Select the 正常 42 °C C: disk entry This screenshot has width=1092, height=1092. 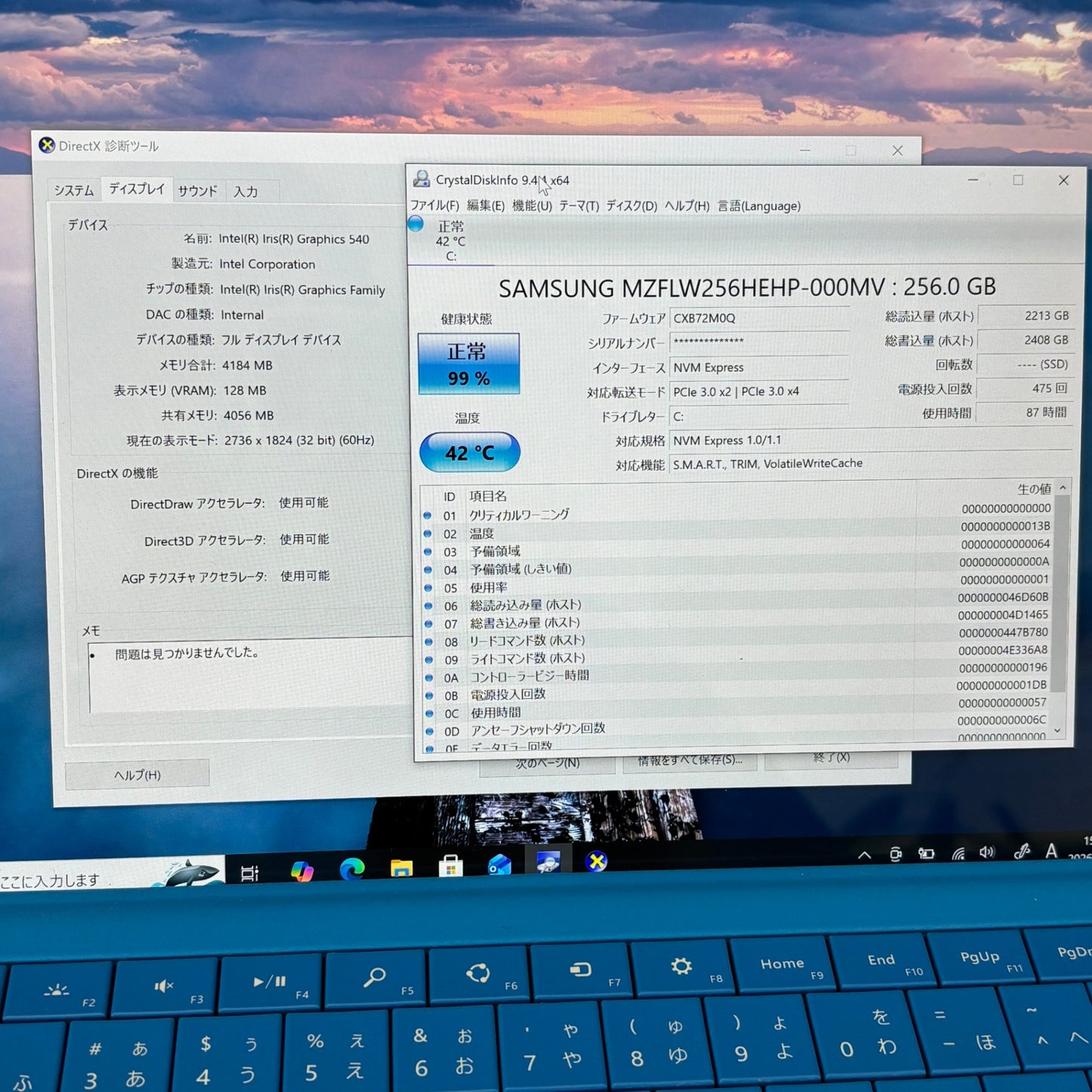pos(450,240)
